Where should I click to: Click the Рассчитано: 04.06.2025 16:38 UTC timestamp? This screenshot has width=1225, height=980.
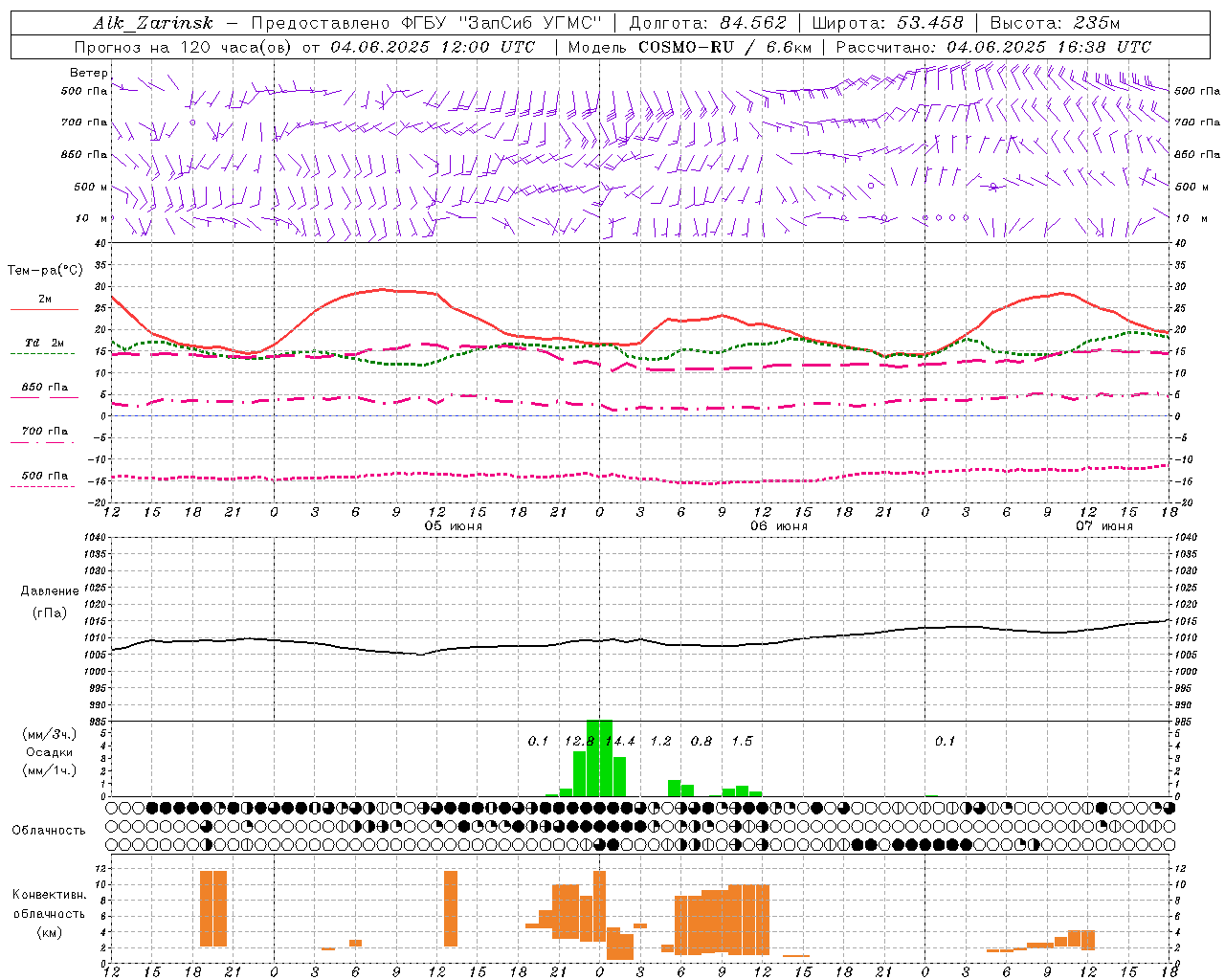click(993, 47)
